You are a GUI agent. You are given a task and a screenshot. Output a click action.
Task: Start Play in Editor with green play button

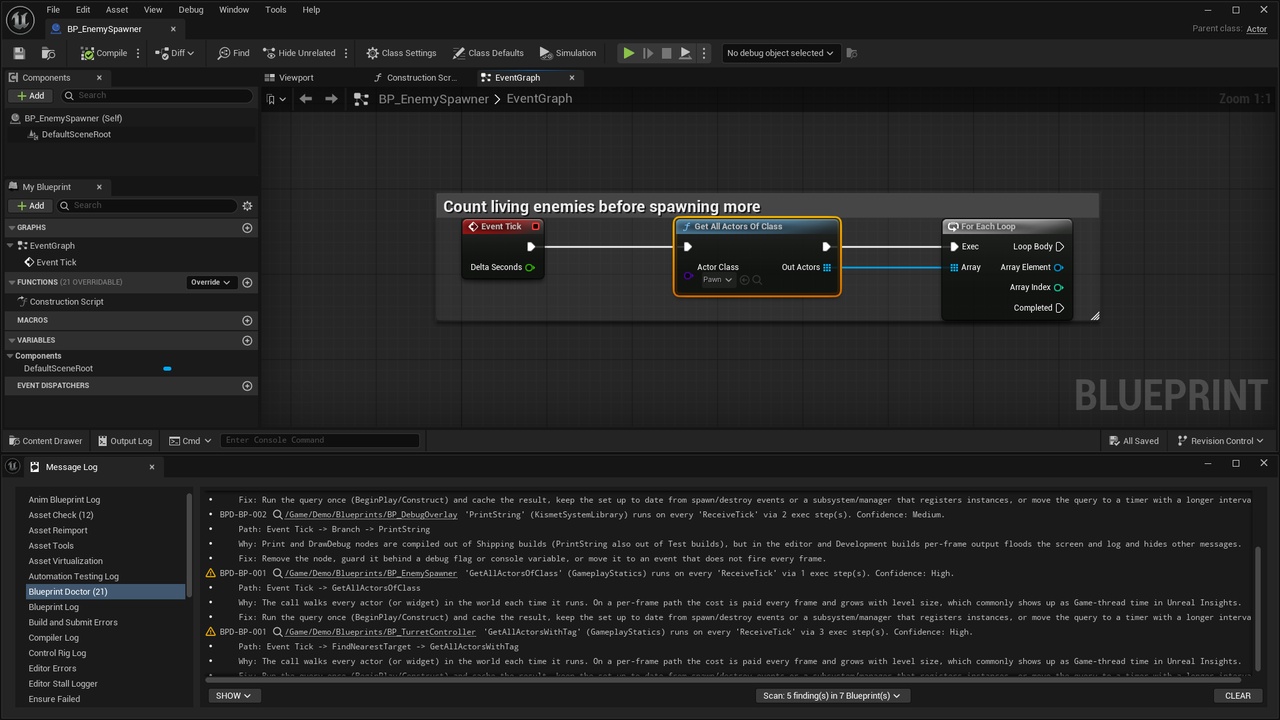click(x=628, y=53)
